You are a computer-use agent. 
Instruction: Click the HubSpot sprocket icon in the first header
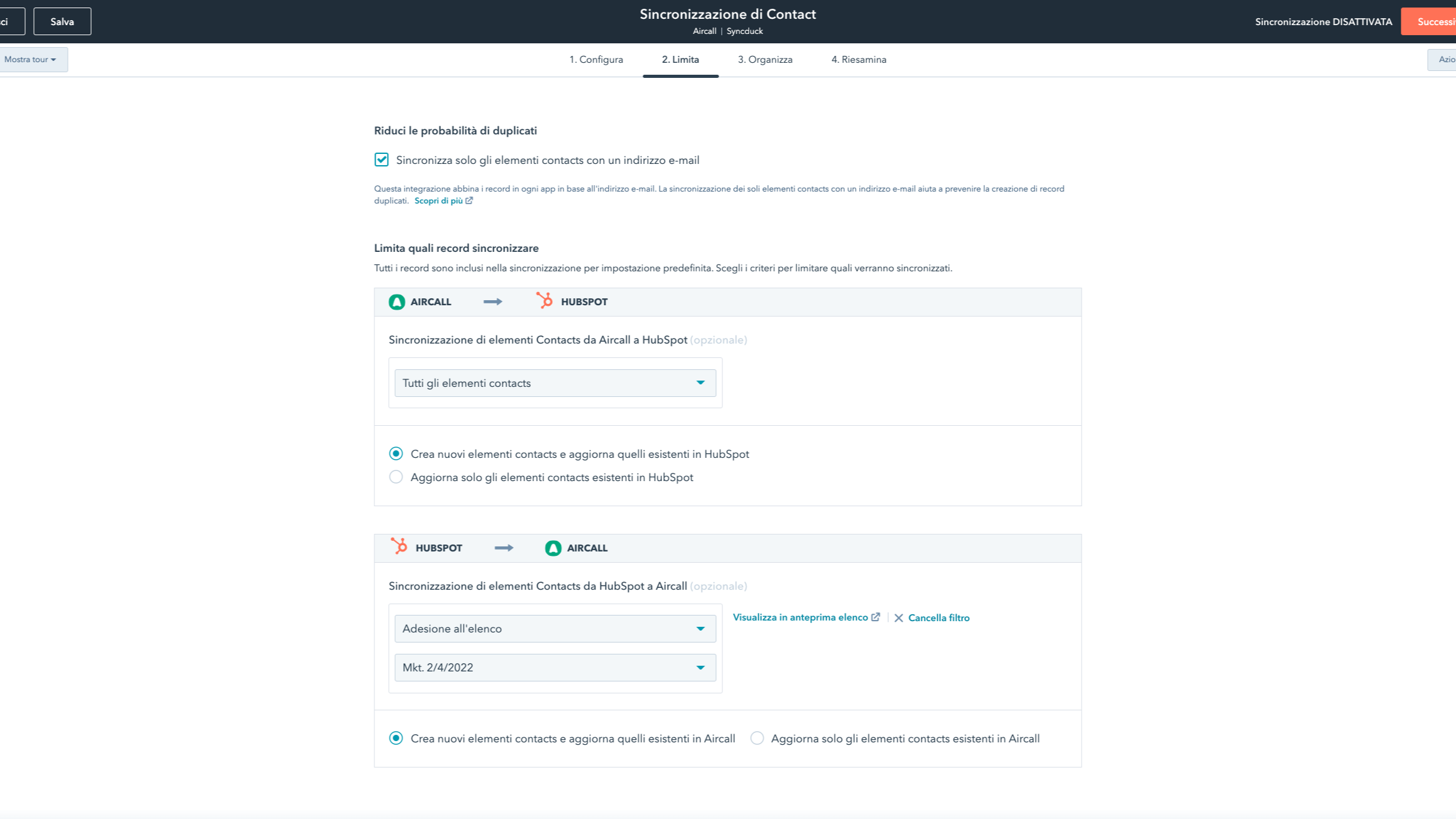[544, 301]
